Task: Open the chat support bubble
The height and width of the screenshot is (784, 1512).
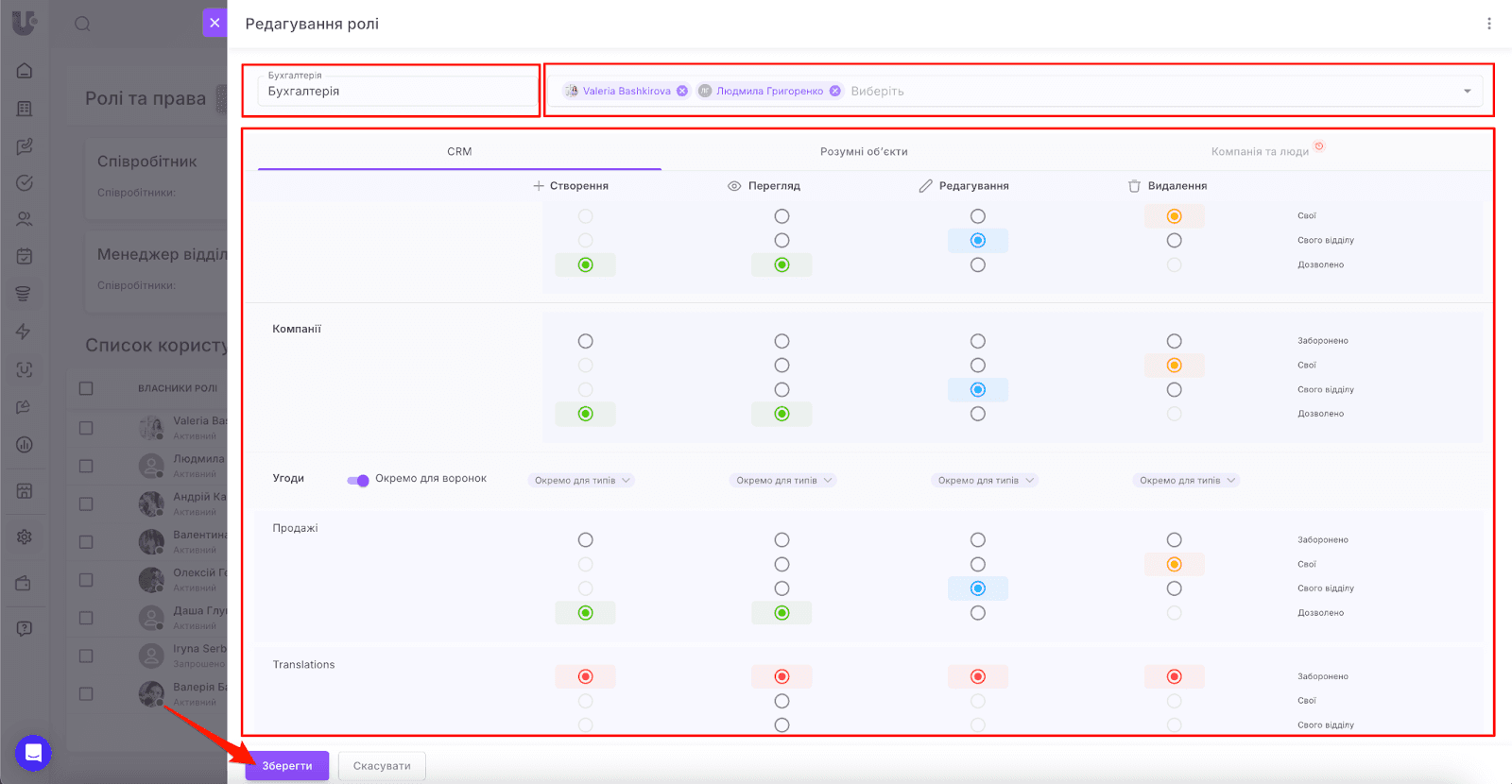Action: coord(33,753)
